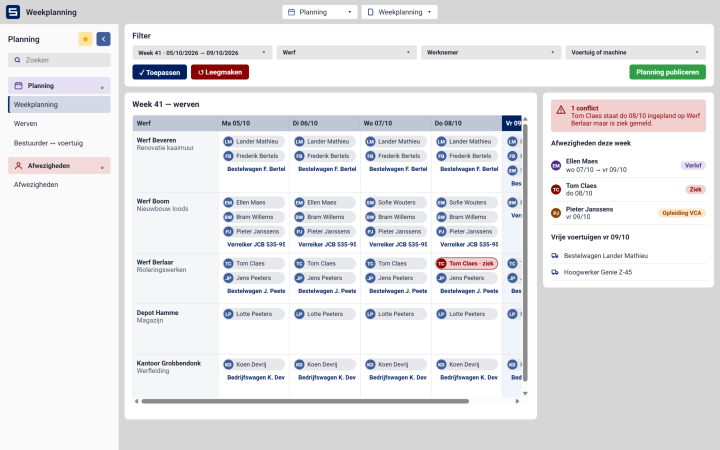Click the EM avatar next to Ellen Maes verlof
The height and width of the screenshot is (450, 720).
click(x=556, y=165)
